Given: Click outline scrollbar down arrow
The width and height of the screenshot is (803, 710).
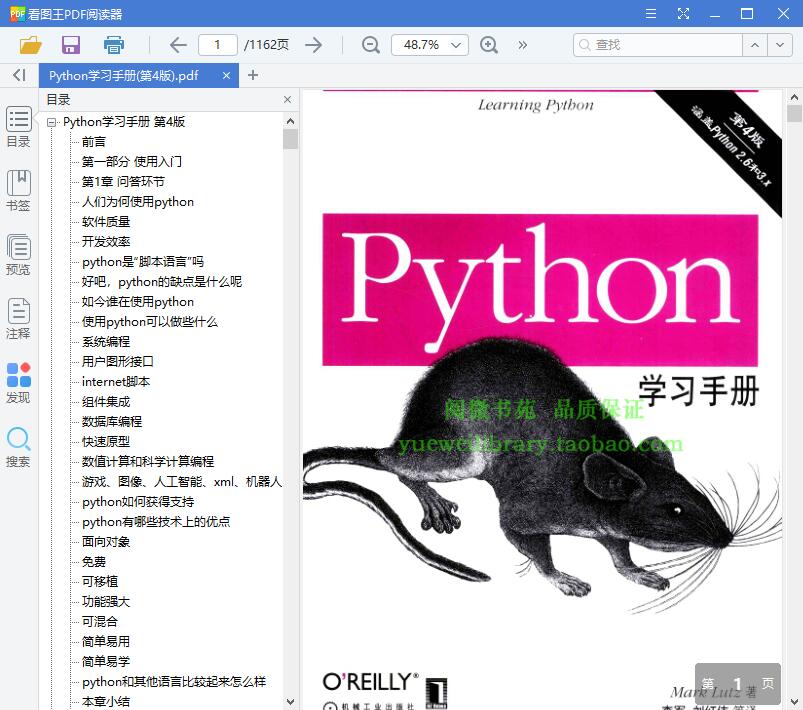Looking at the screenshot, I should 290,701.
